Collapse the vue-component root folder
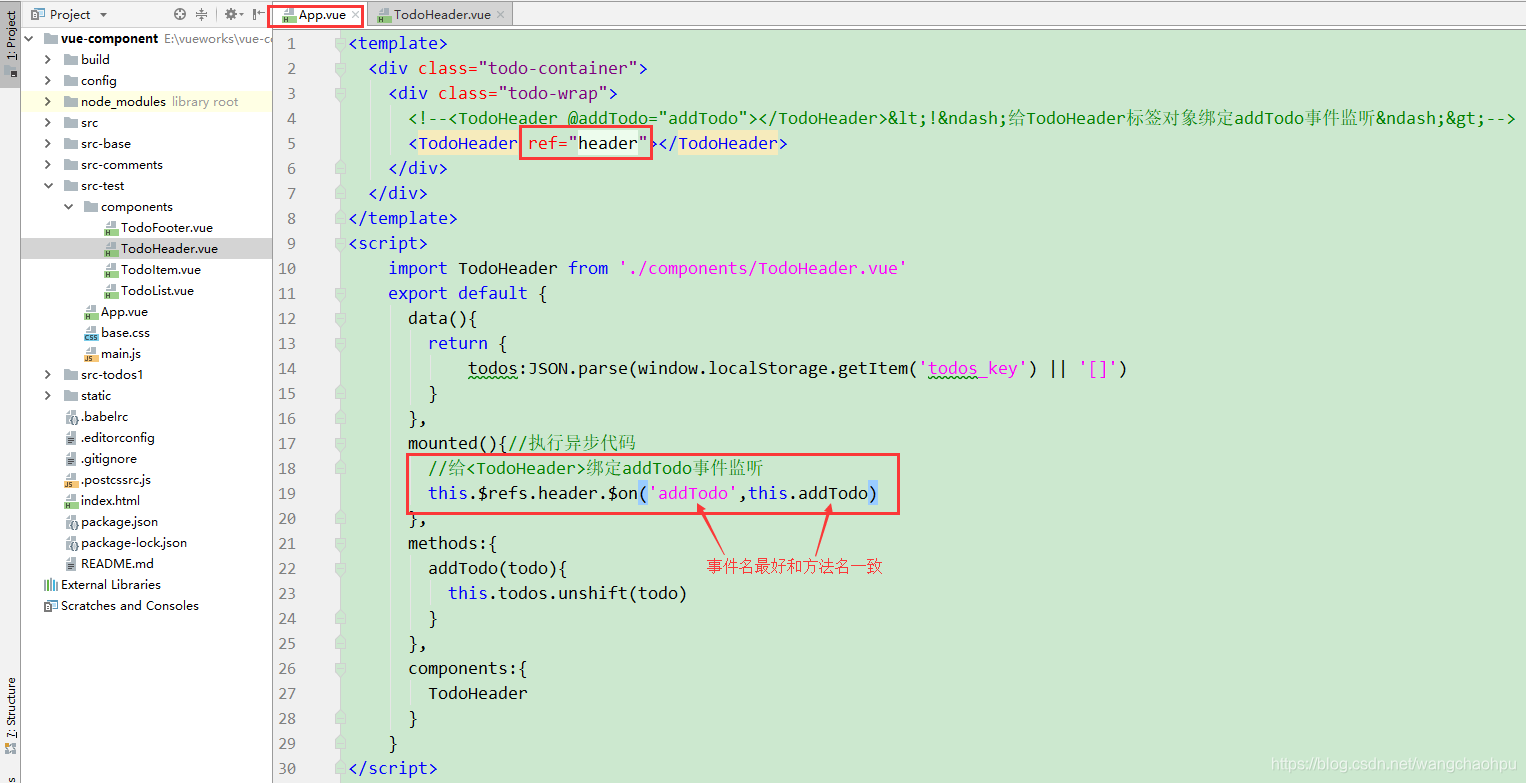 [28, 39]
